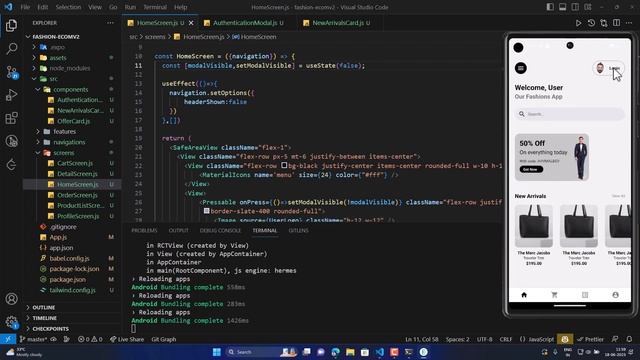Tap the home tab icon in phone bottom bar
This screenshot has height=360, width=640.
click(x=524, y=295)
